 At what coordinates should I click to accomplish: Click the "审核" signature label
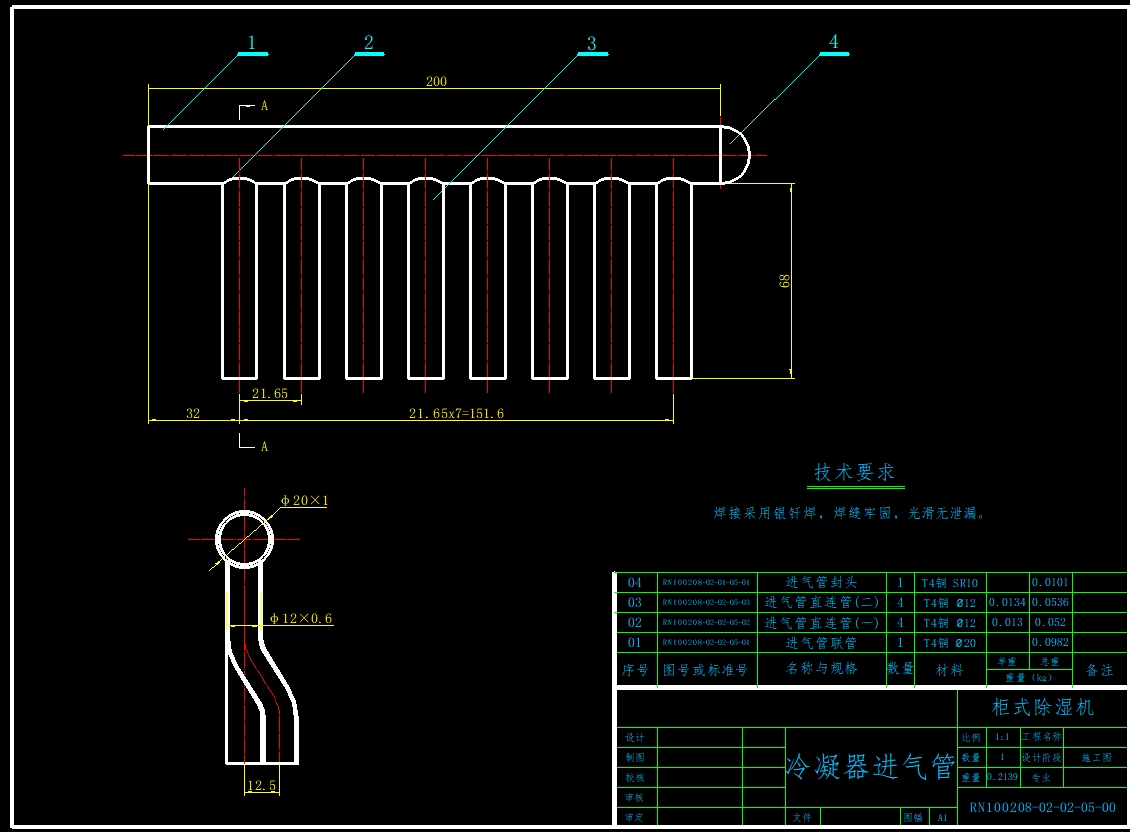click(x=634, y=798)
